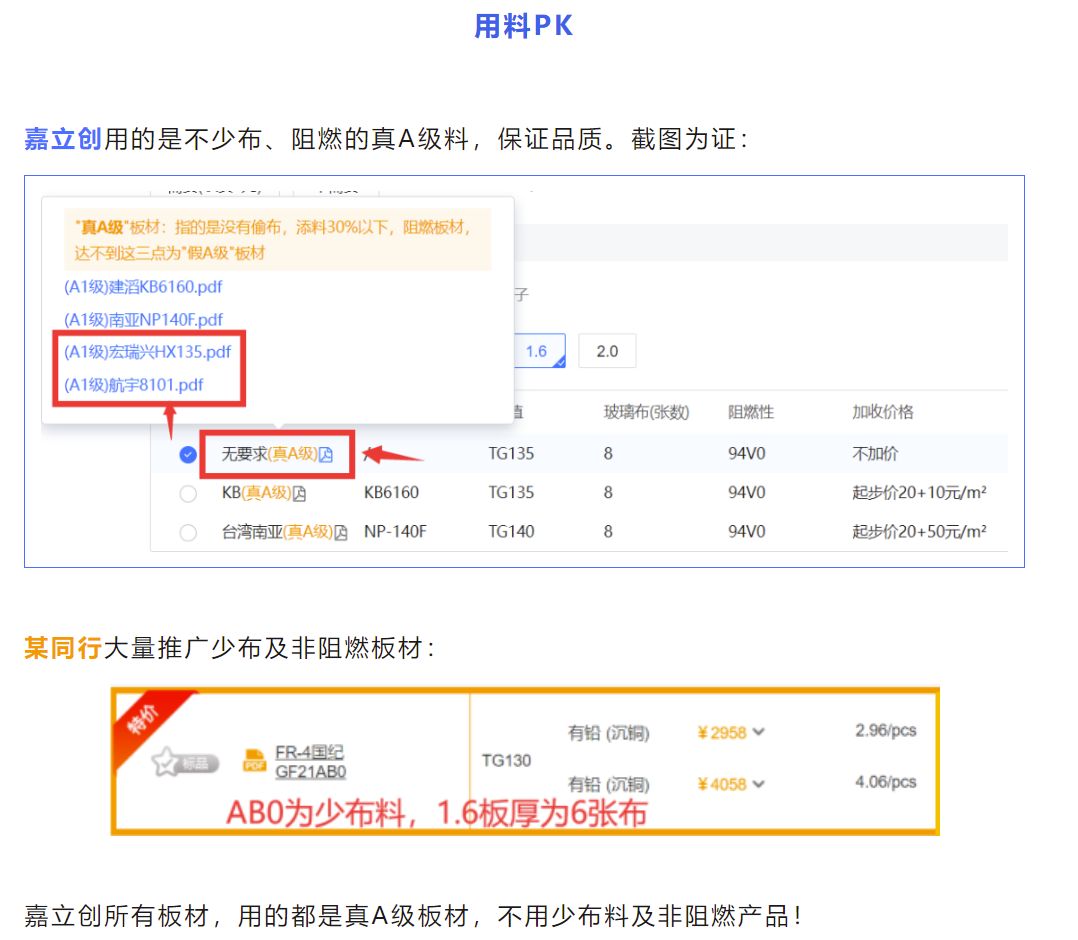Click the KB6160 model cell
This screenshot has width=1078, height=940.
click(391, 493)
